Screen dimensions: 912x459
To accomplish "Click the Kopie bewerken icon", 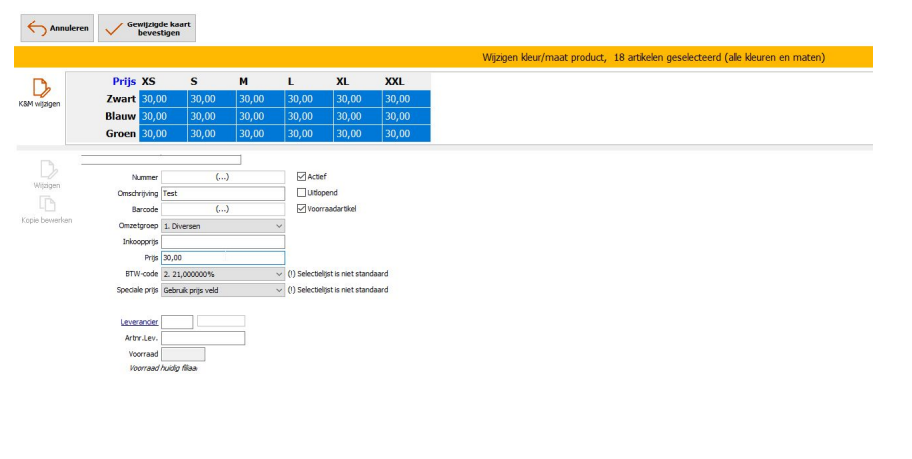I will tap(47, 204).
